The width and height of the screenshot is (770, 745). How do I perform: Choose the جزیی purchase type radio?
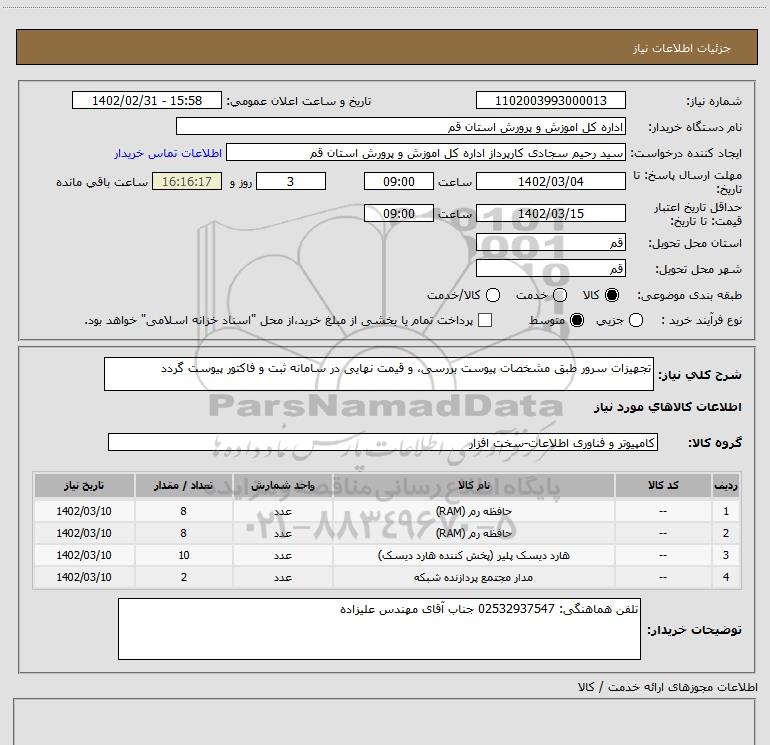[x=636, y=320]
